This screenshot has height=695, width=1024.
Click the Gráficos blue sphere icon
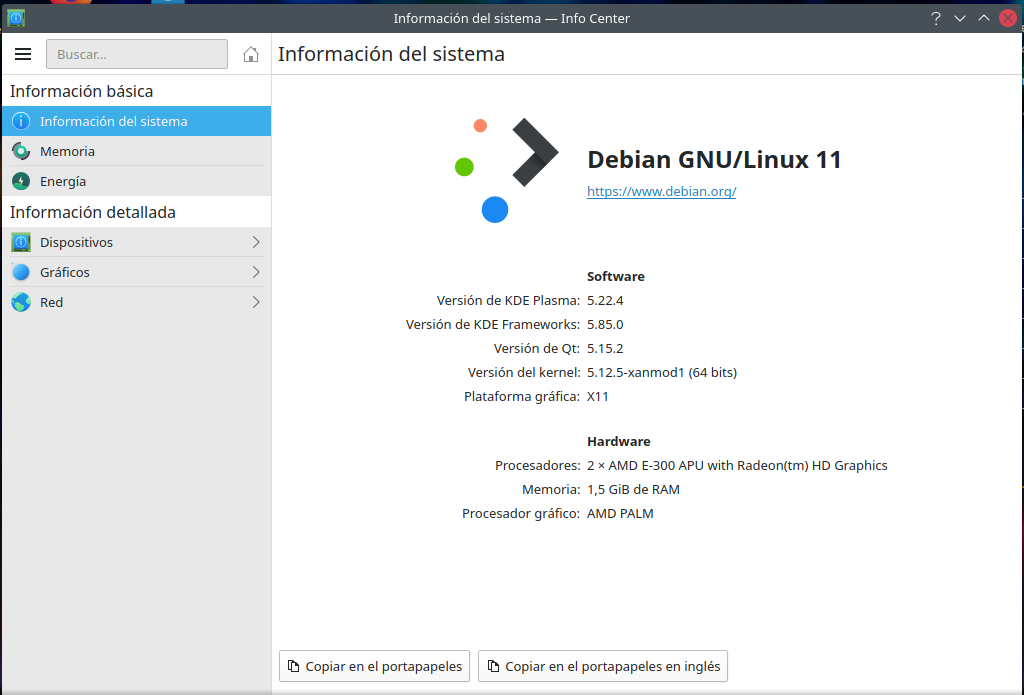21,272
